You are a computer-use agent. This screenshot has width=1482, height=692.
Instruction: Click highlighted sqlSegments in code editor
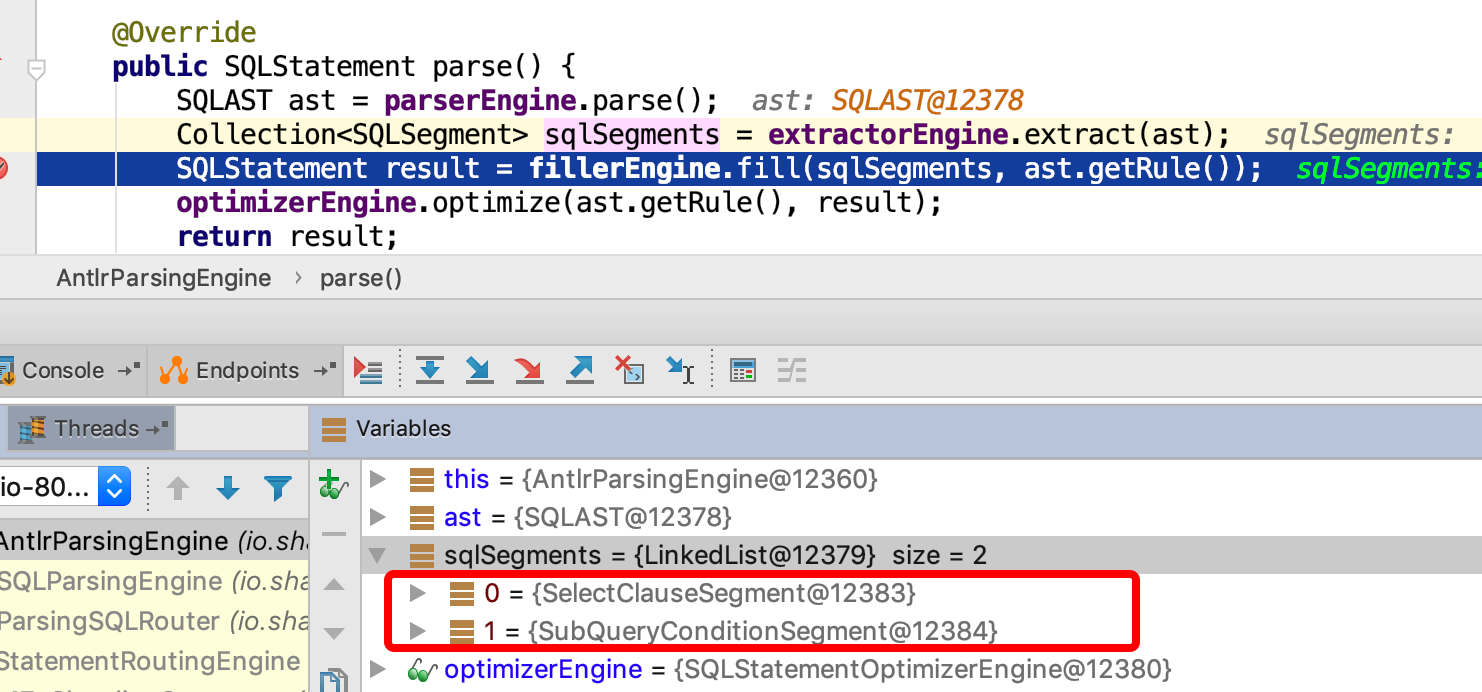tap(632, 134)
